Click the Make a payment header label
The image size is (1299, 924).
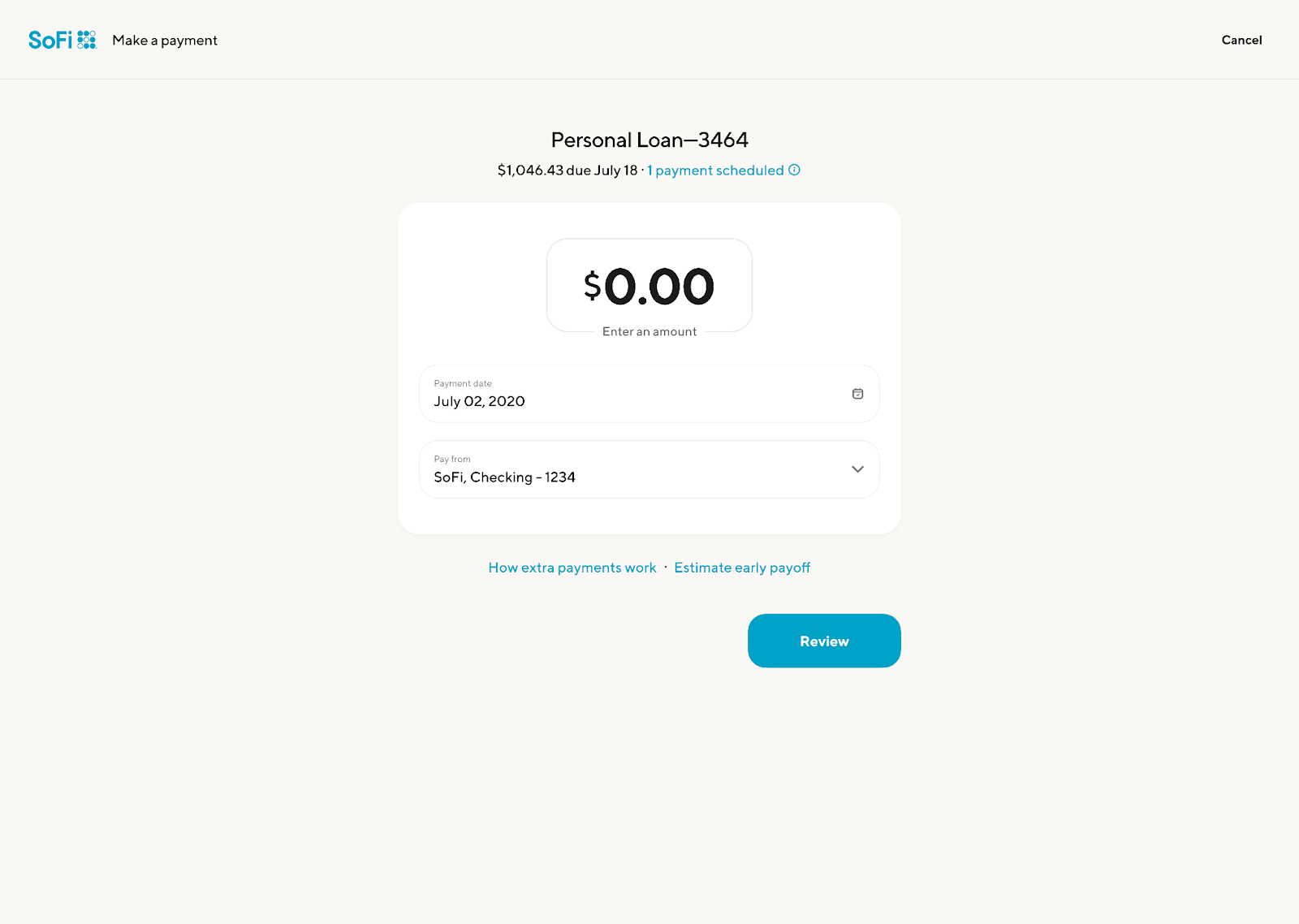164,40
